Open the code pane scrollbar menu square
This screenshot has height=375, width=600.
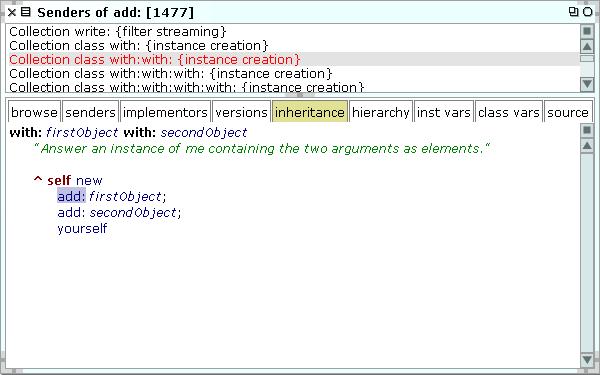[587, 130]
